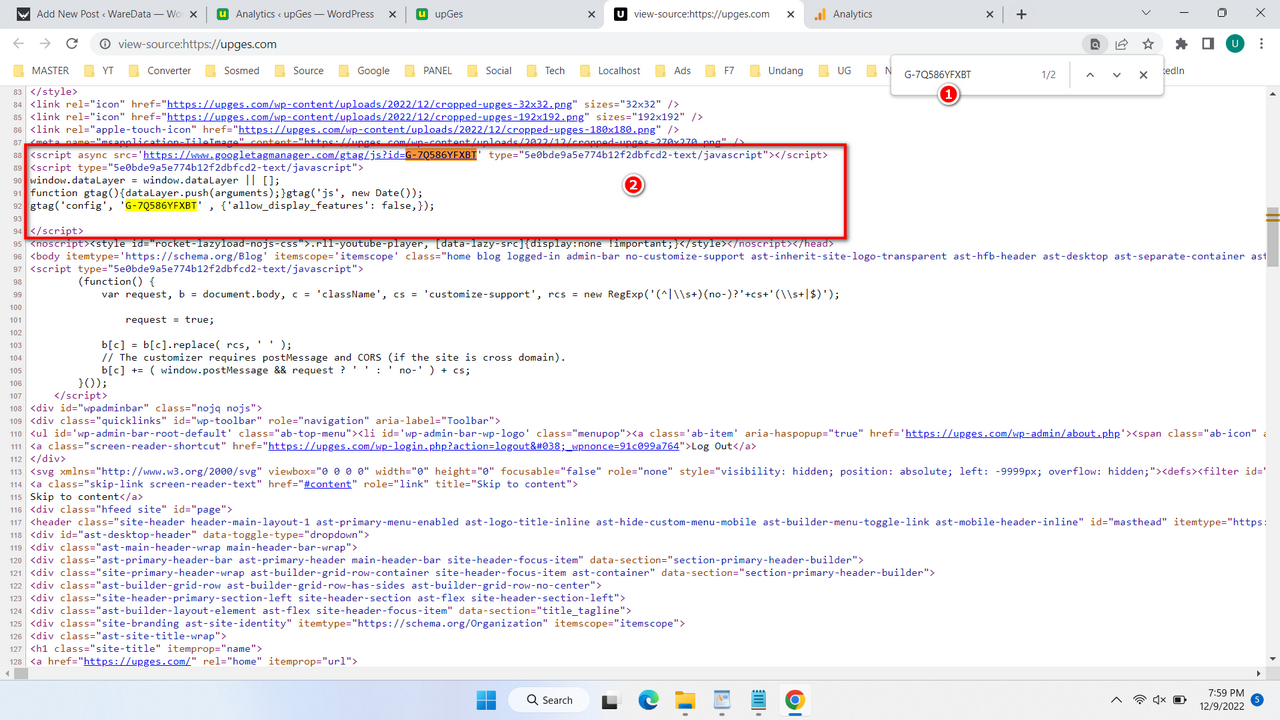Click the view-source file icon in address bar
1280x720 pixels.
click(x=1095, y=45)
